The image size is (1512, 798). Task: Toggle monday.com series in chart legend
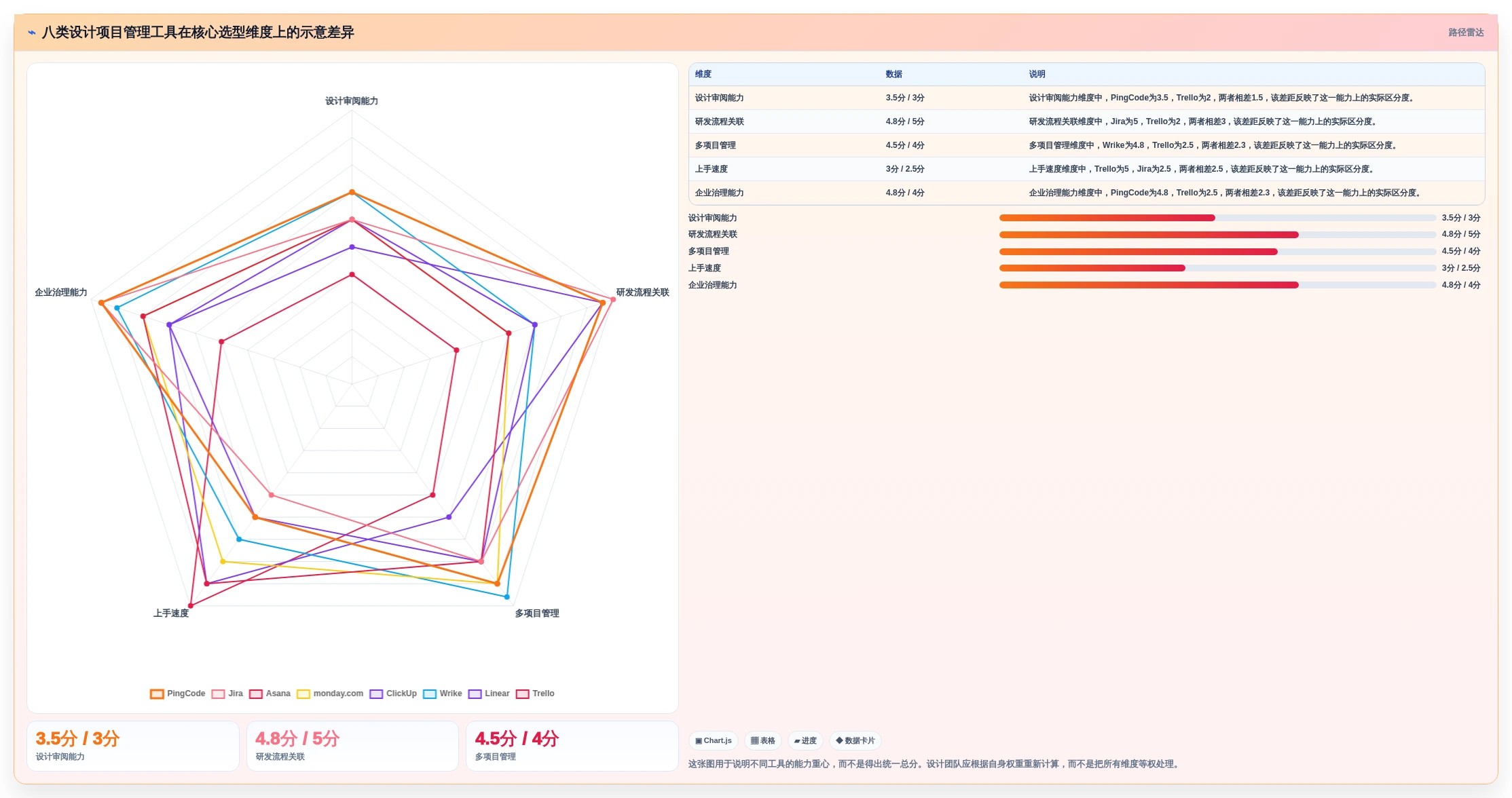pos(330,693)
